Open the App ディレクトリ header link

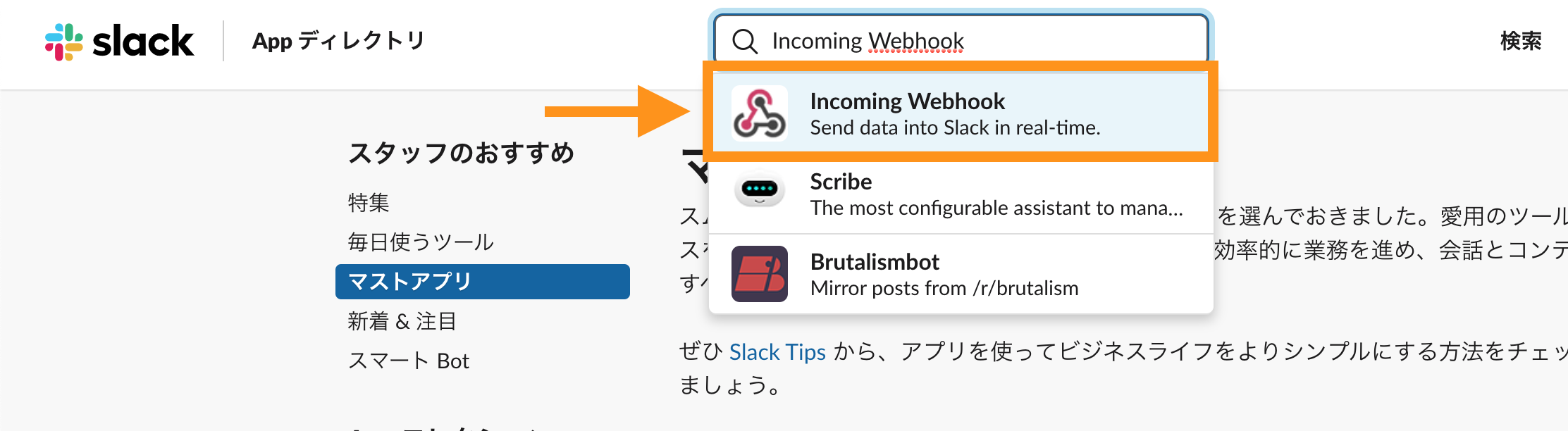[338, 42]
